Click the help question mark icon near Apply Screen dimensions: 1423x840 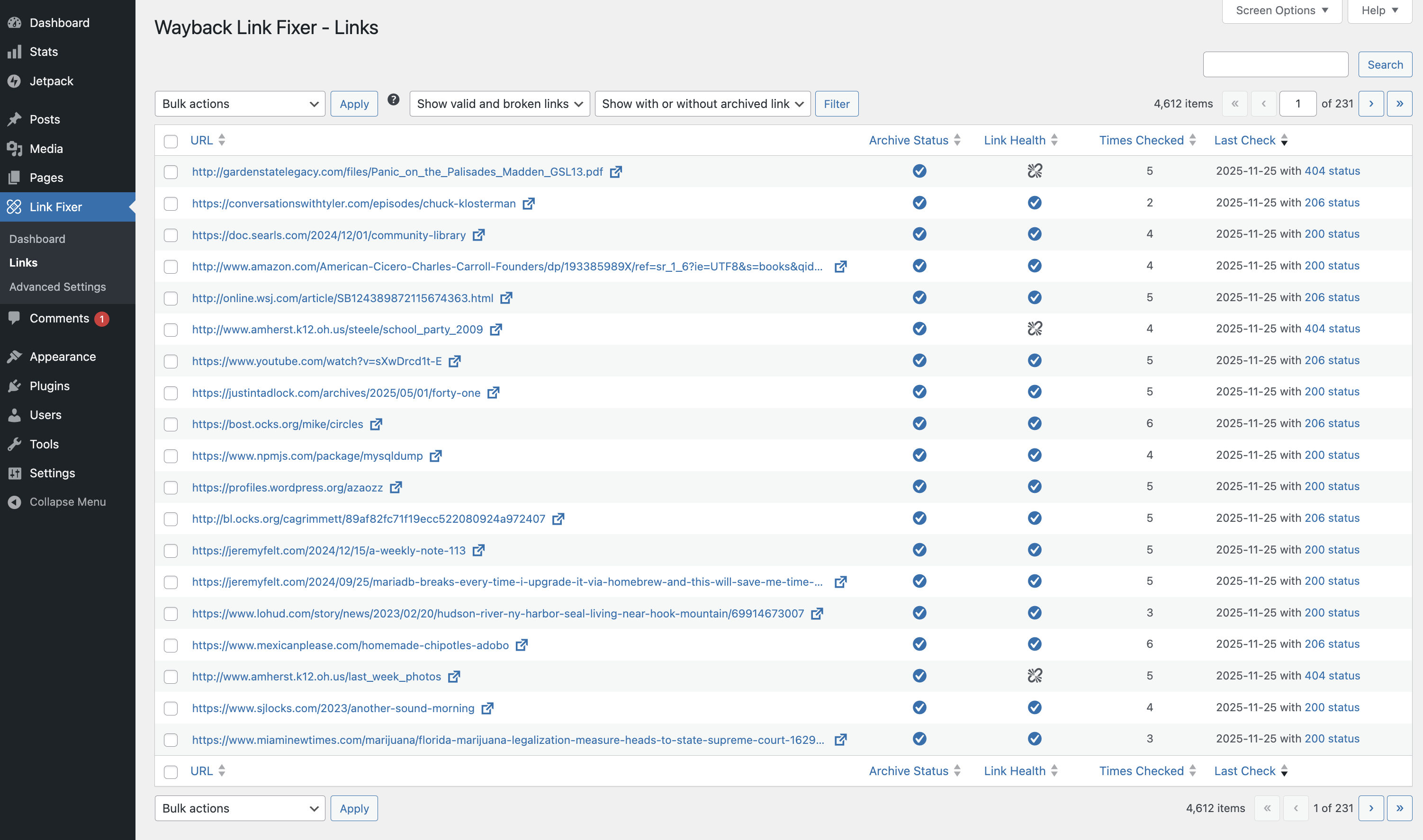(393, 99)
